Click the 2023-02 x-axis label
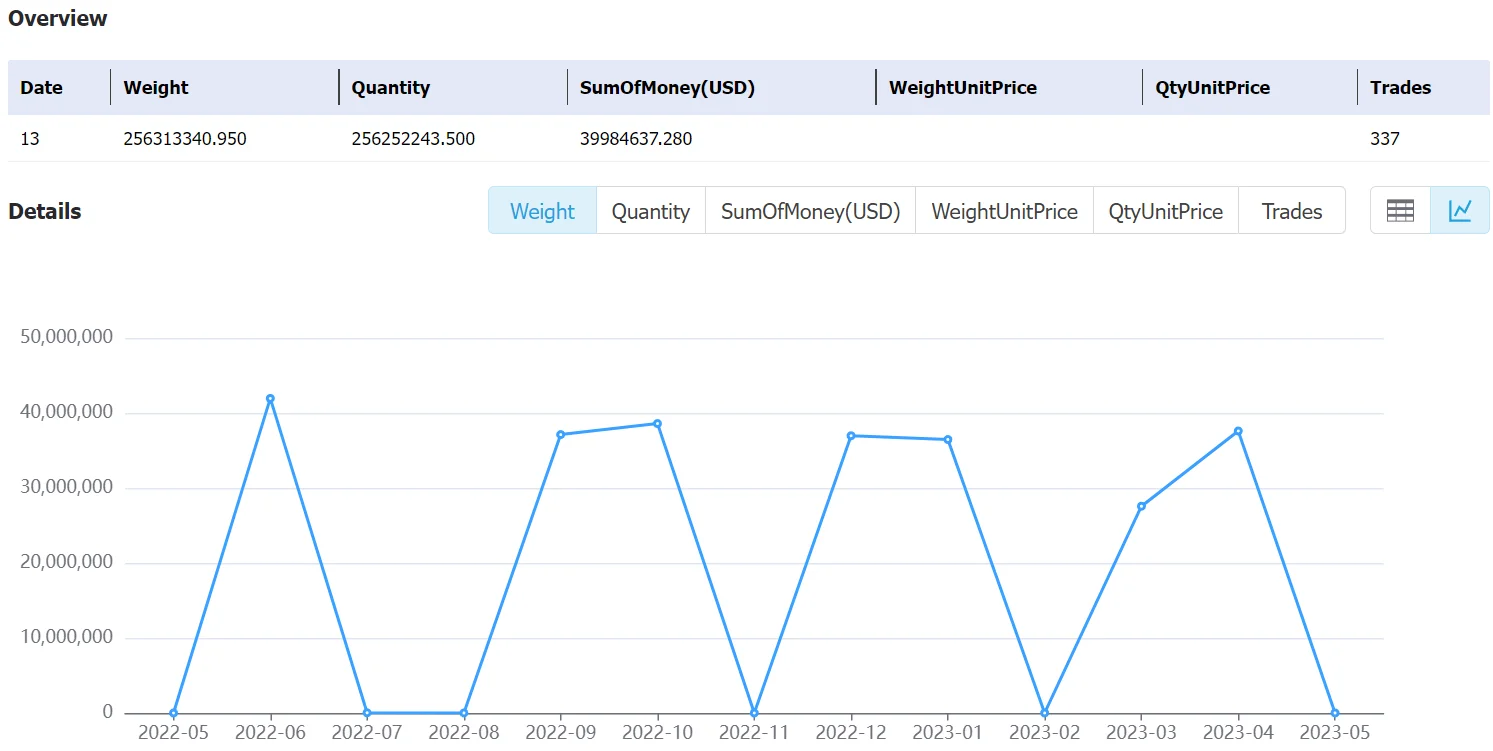1493x751 pixels. point(1044,733)
